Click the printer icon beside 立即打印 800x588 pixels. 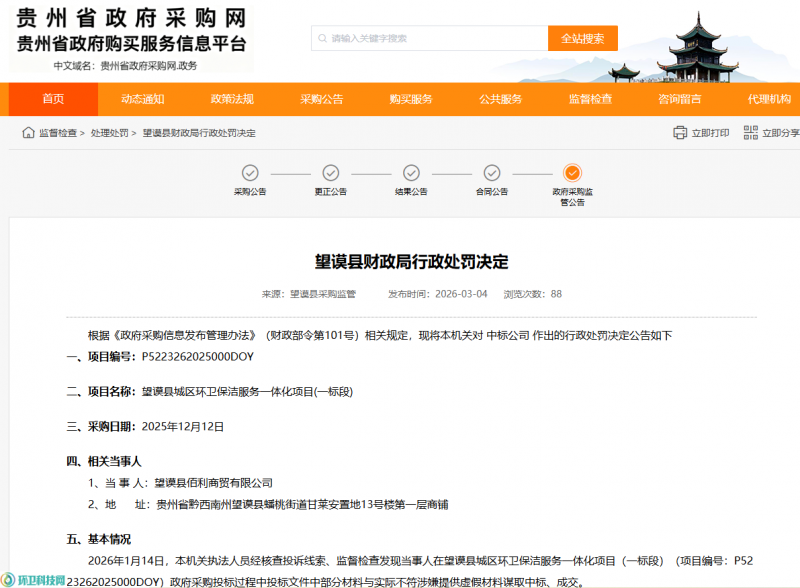click(x=680, y=133)
